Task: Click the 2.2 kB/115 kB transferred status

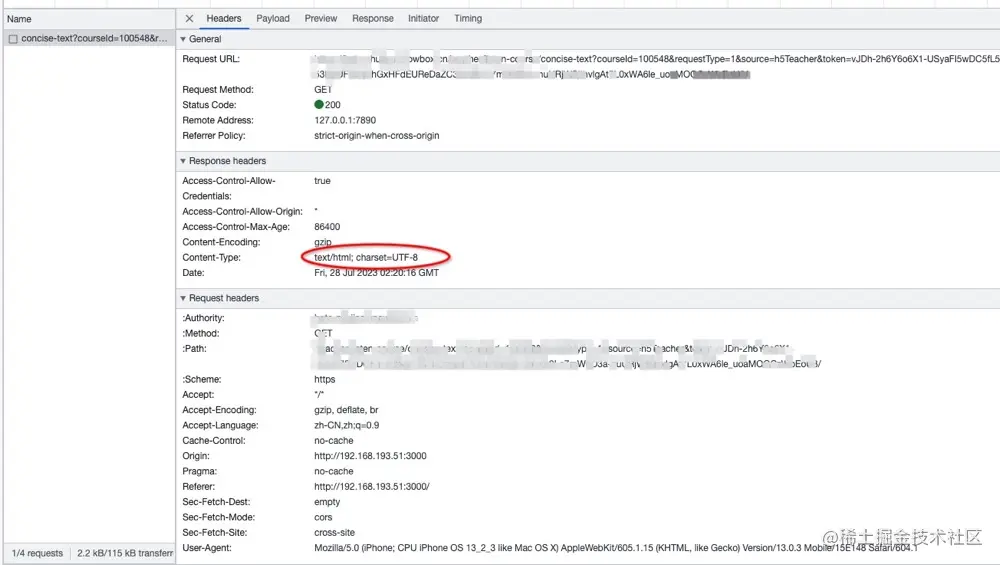Action: [125, 553]
